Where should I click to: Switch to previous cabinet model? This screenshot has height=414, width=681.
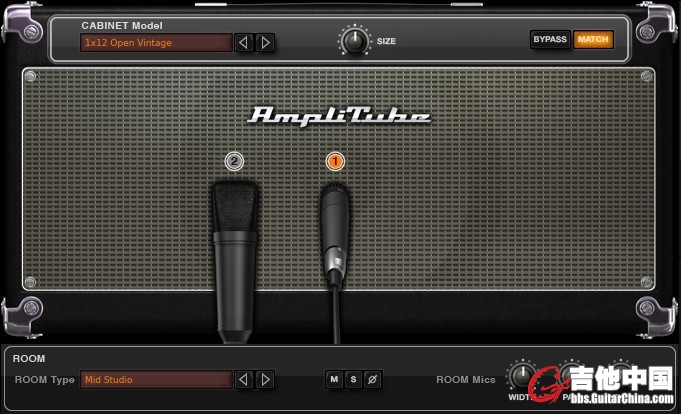point(244,43)
